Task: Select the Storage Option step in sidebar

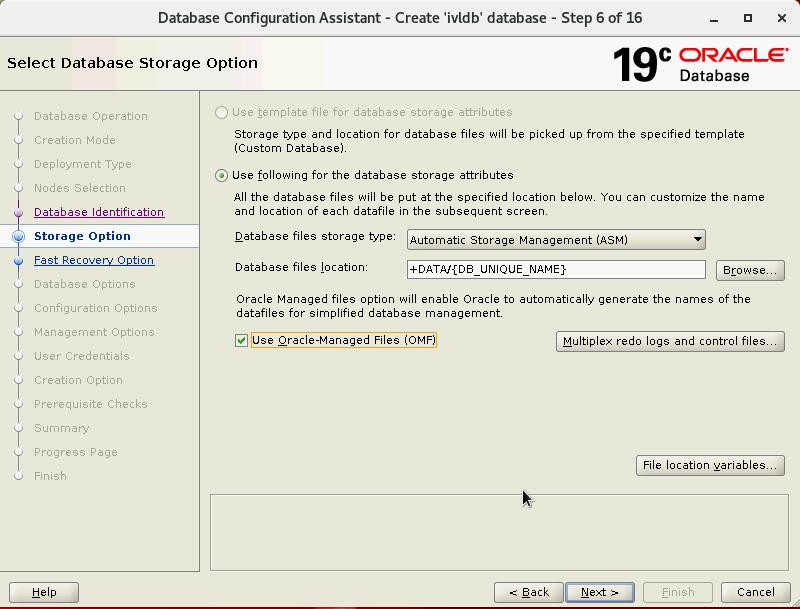Action: (82, 237)
